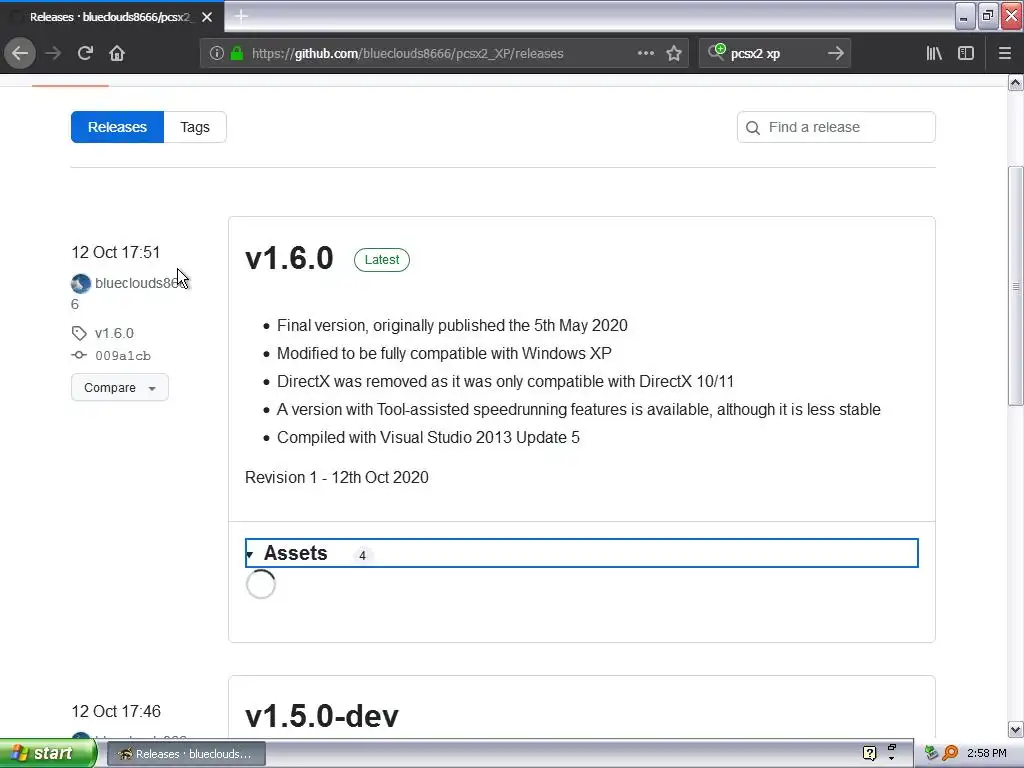Click the Windows XP compatibility bullet text

tap(444, 353)
